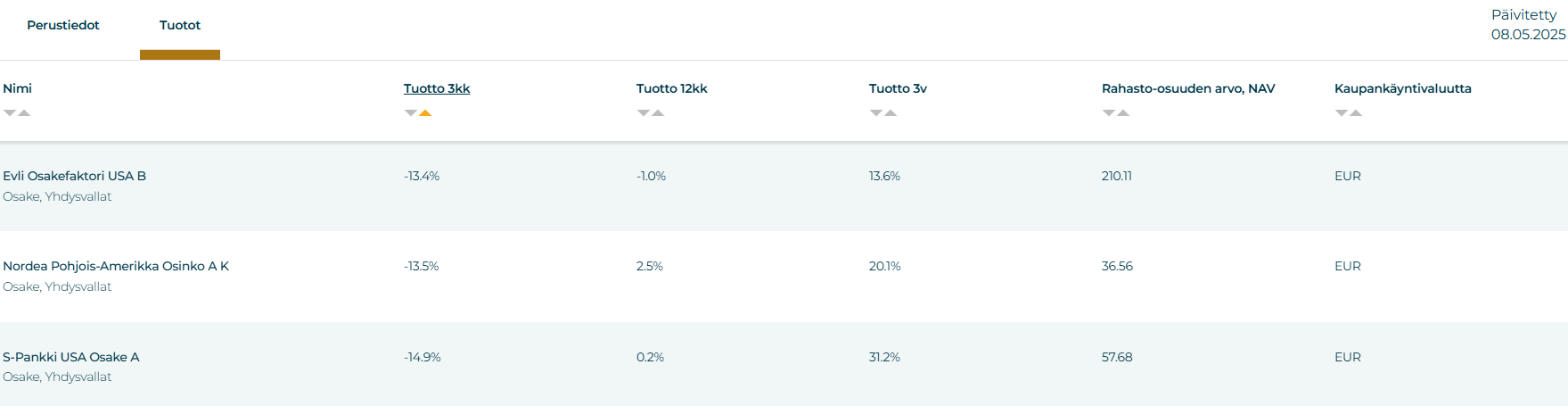Sort Tuotto 12kk ascending arrow

point(658,113)
